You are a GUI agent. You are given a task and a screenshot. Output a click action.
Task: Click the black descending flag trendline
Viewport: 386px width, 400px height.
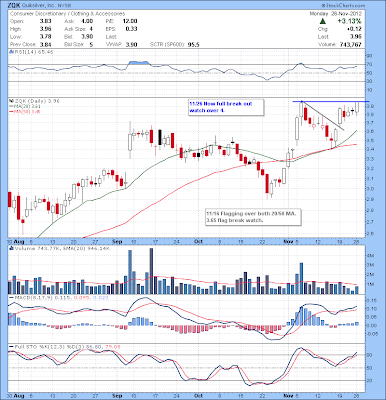point(324,116)
